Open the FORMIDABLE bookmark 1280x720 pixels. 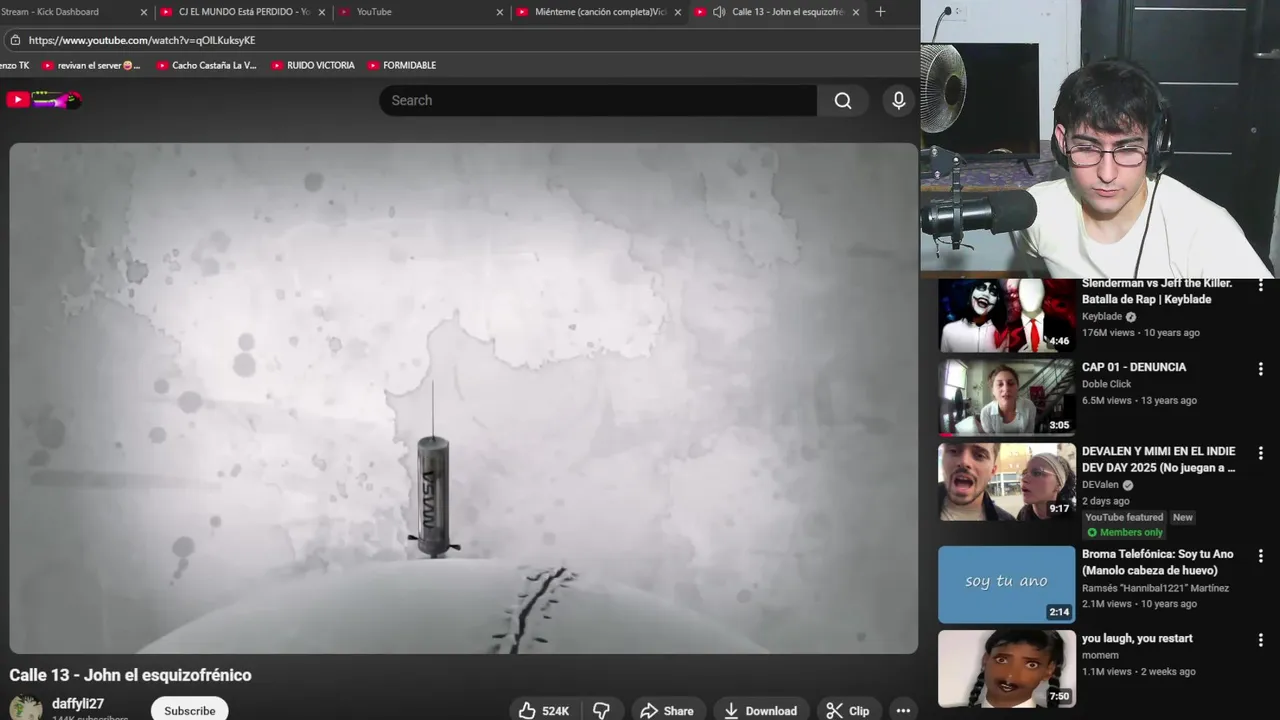[x=401, y=65]
